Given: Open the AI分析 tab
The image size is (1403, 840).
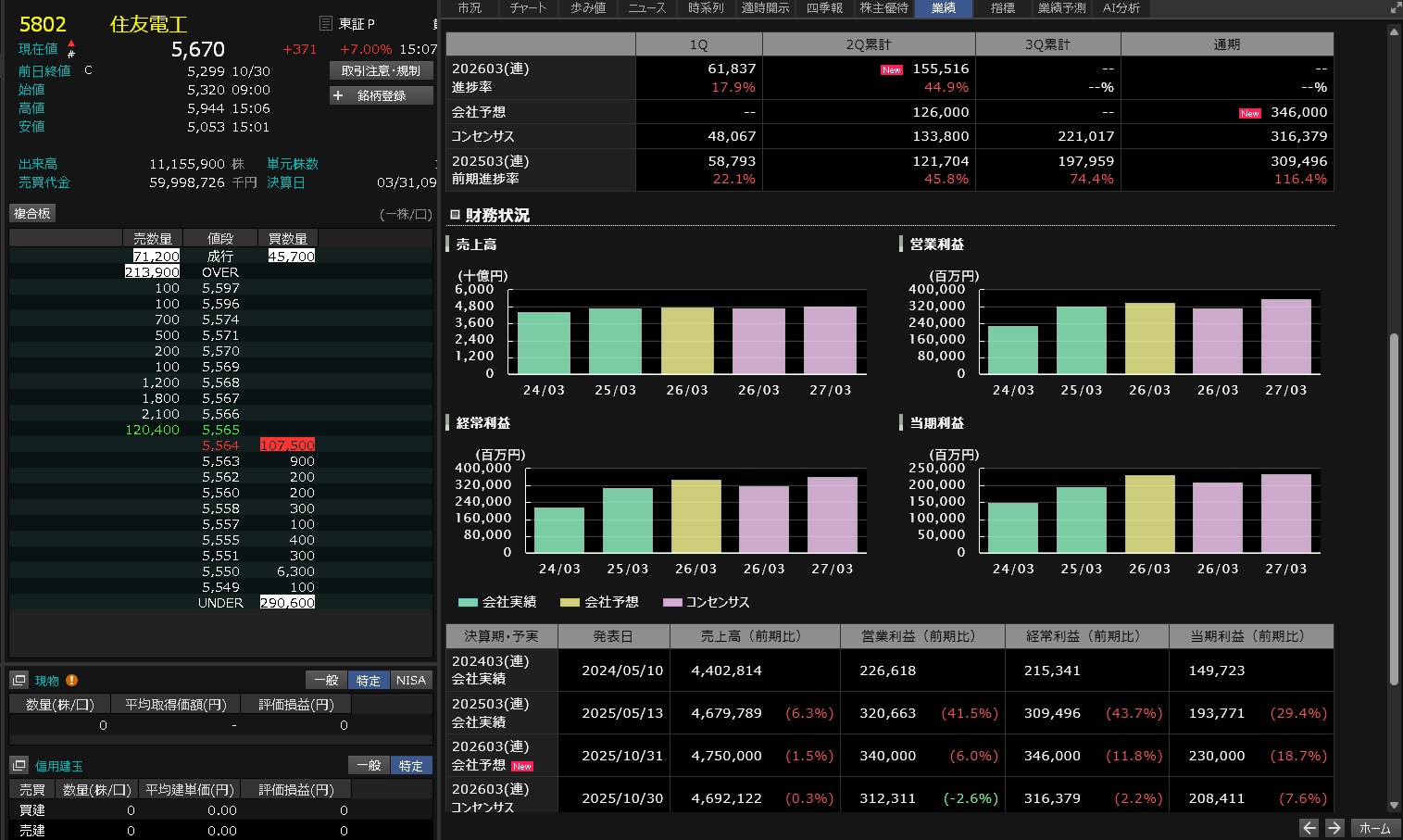Looking at the screenshot, I should 1121,8.
